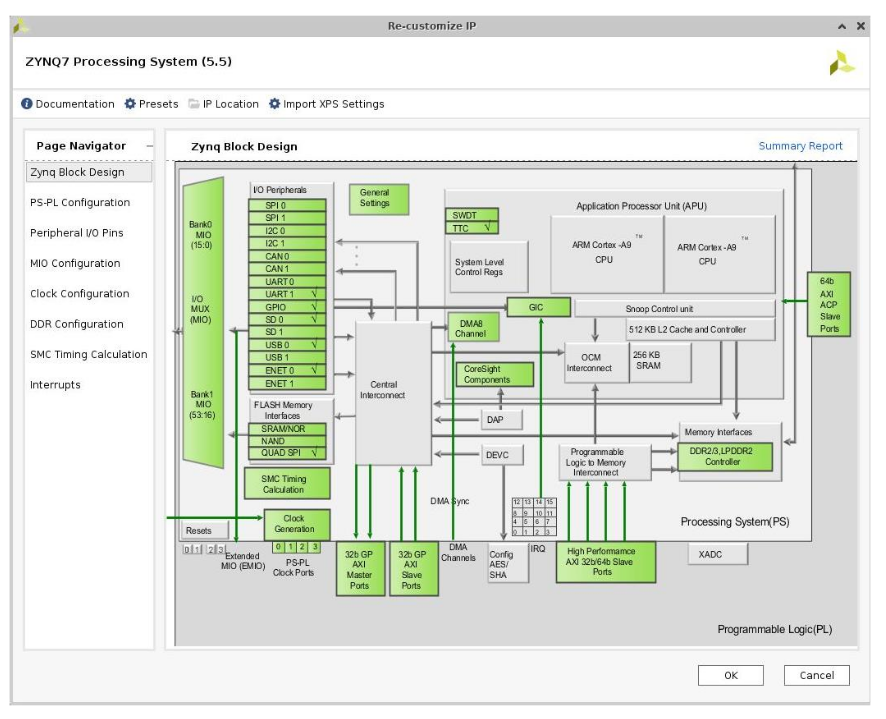The height and width of the screenshot is (719, 886).
Task: Roll up the Re-customize IP window
Action: [x=842, y=26]
